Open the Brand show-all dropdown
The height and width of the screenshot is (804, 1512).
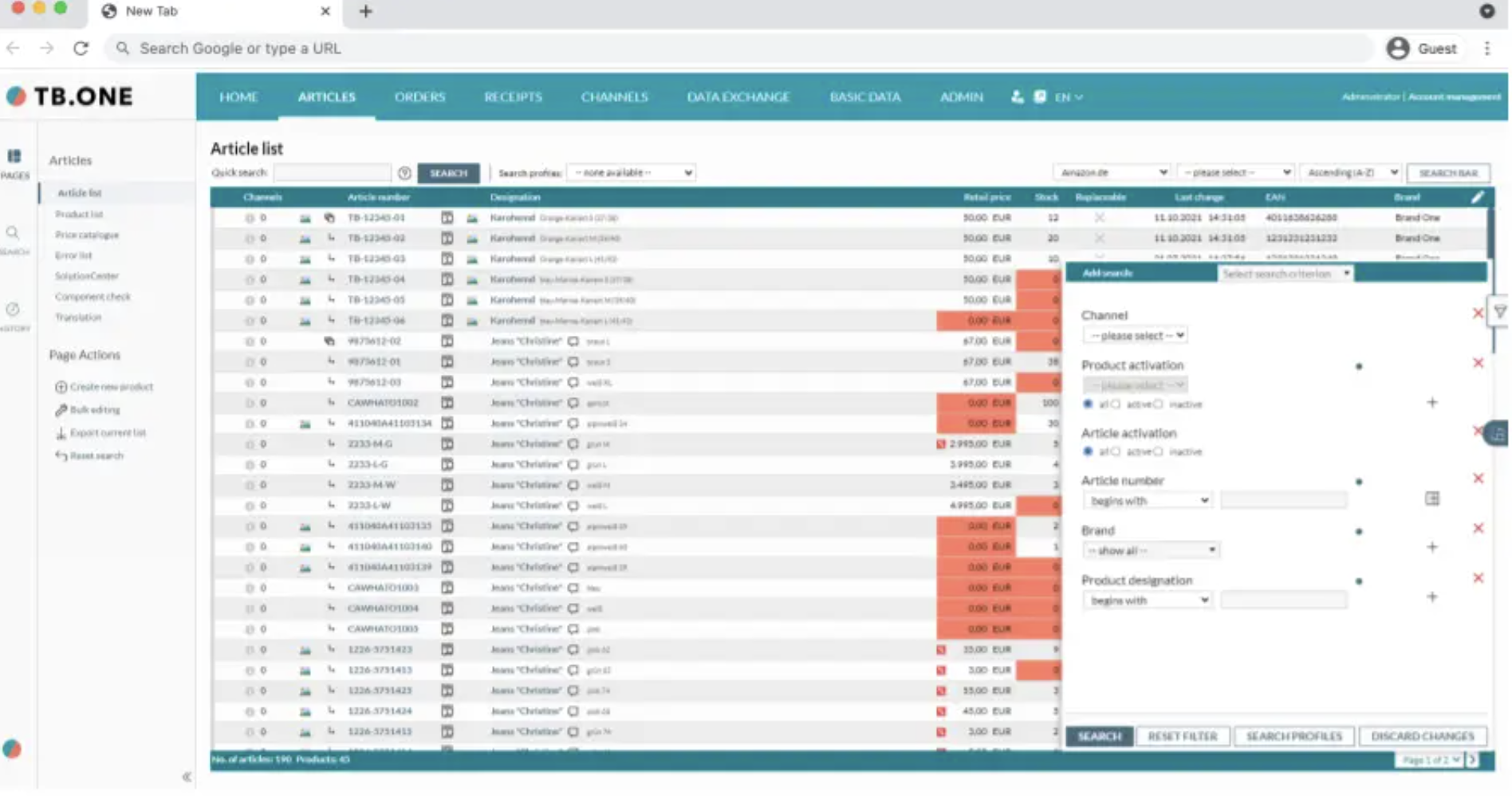point(1148,550)
